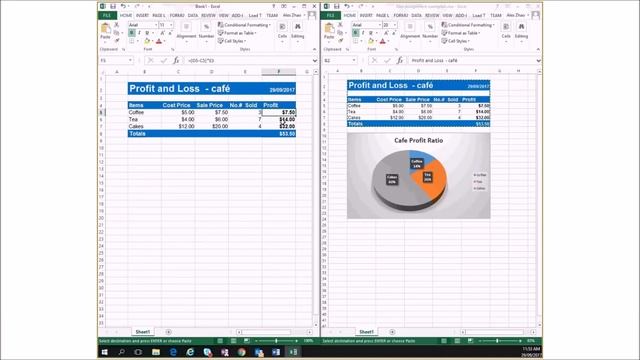
Task: Open Format as Table menu in left window
Action: [x=237, y=33]
